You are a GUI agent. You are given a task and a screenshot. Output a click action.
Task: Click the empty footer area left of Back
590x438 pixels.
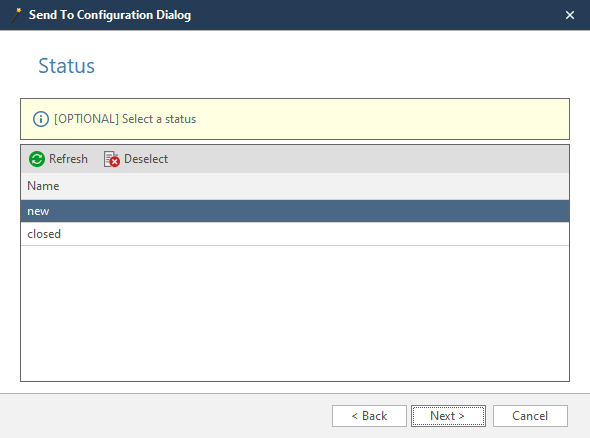[166, 416]
